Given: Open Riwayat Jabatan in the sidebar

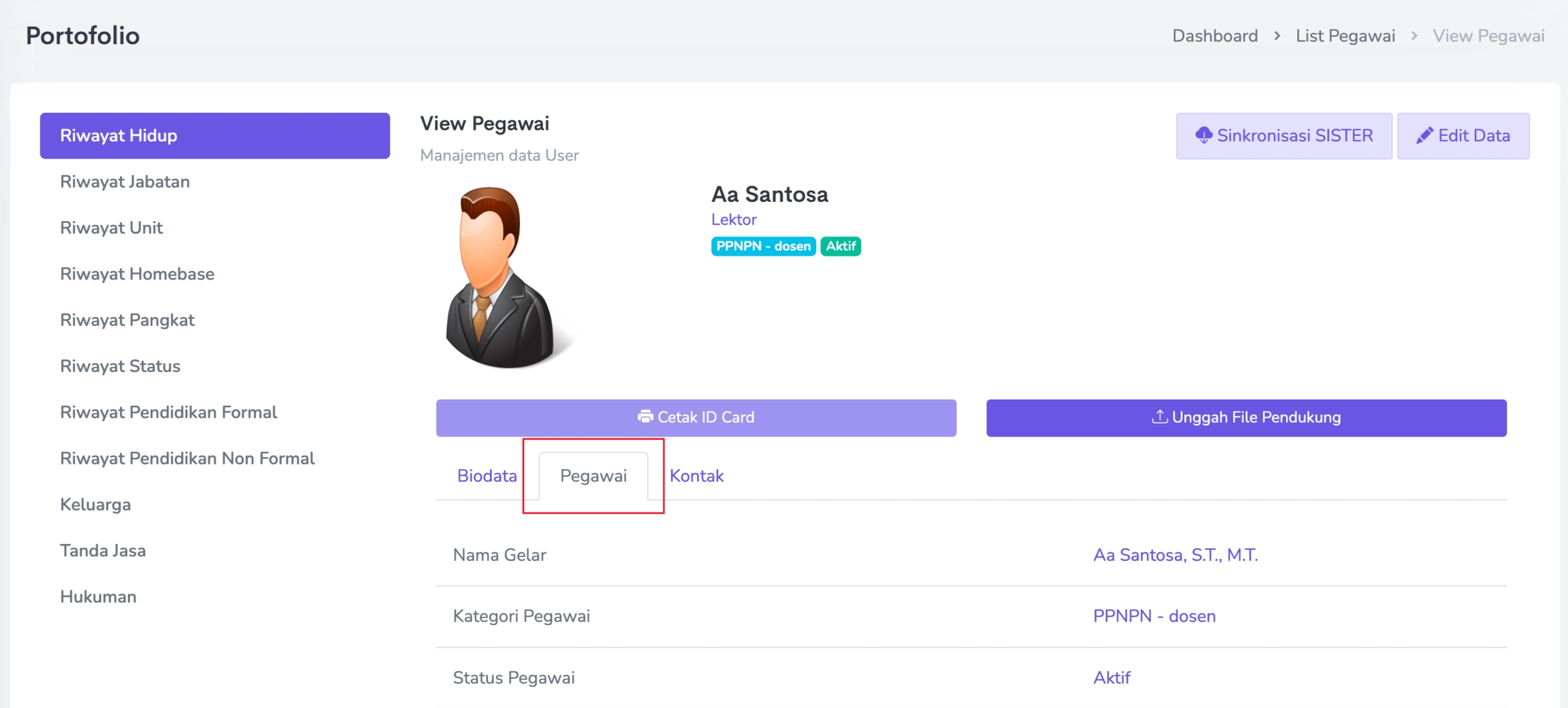Looking at the screenshot, I should click(x=125, y=182).
